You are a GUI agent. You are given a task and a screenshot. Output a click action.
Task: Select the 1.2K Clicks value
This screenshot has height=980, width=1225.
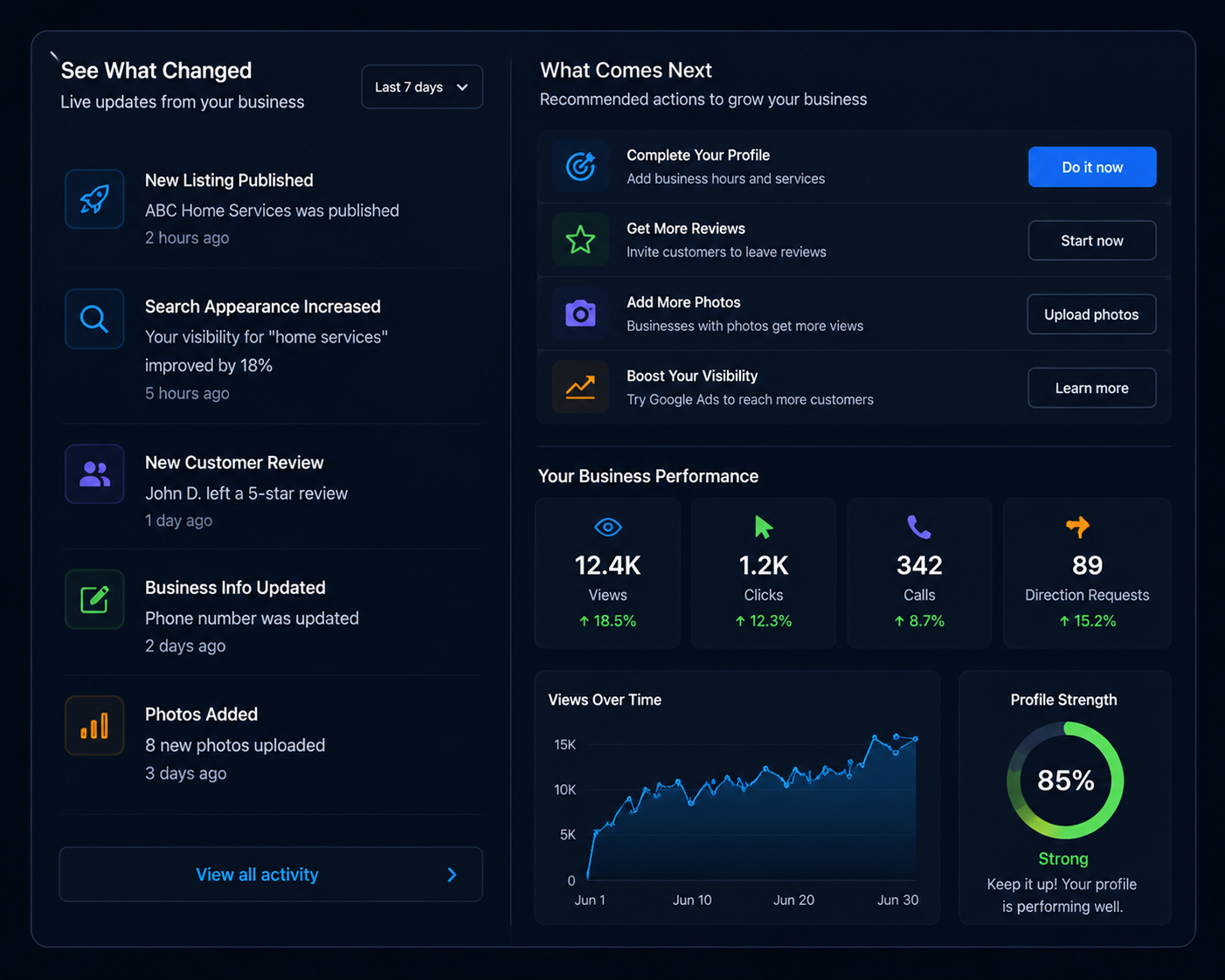tap(764, 565)
